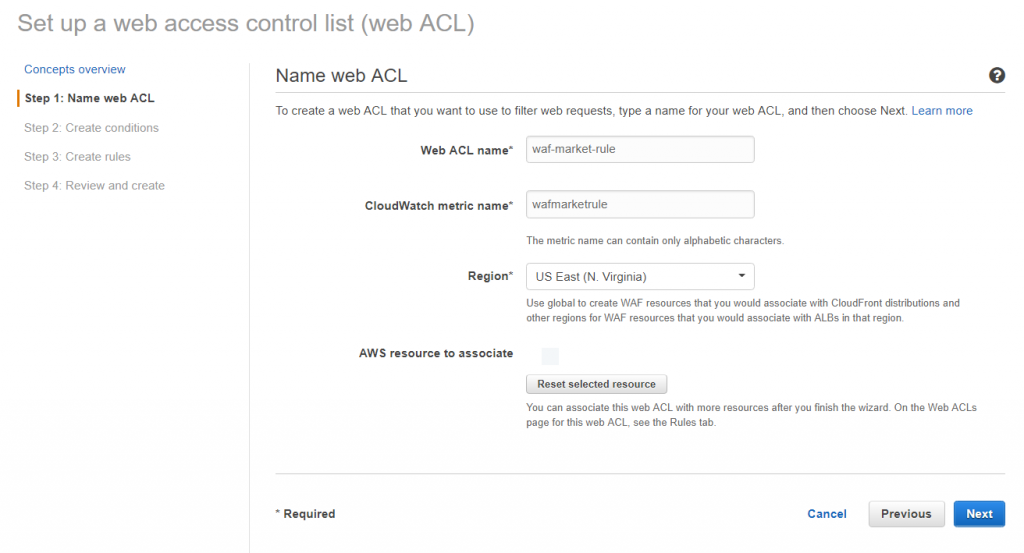1024x553 pixels.
Task: Go back with the Previous button
Action: pos(906,514)
